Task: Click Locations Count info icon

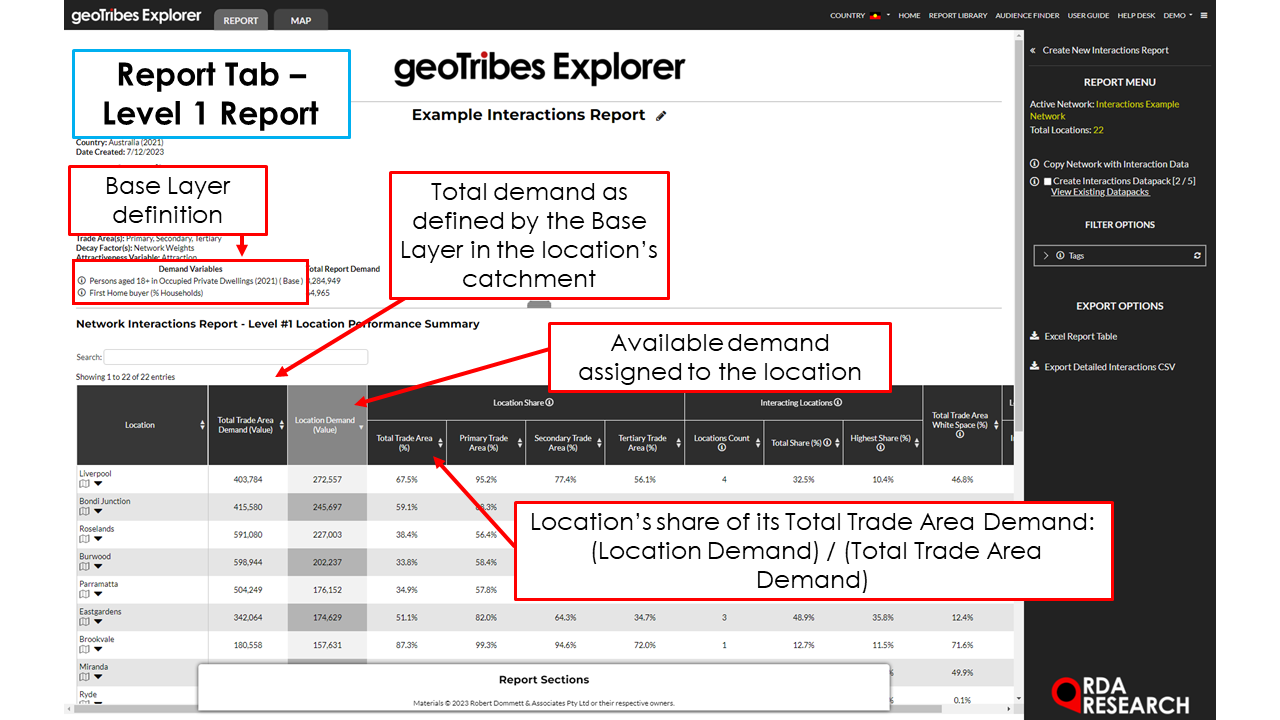Action: click(722, 448)
